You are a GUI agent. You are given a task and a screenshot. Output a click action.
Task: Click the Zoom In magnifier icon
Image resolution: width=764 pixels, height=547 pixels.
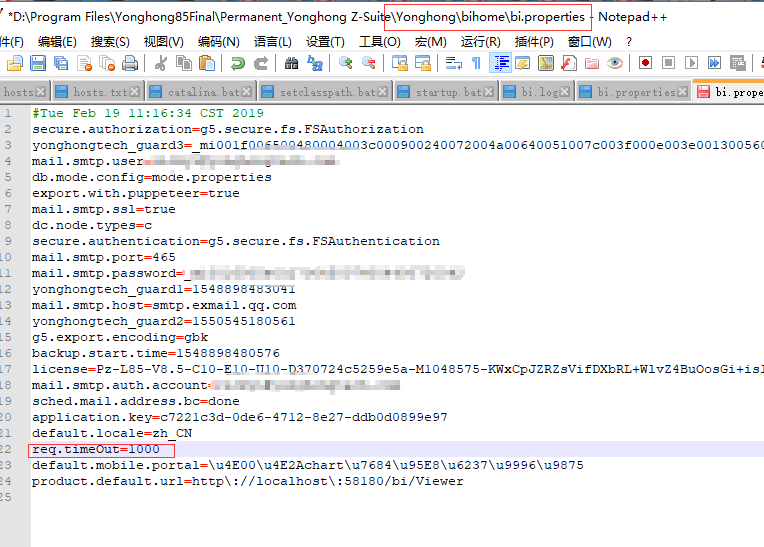(x=345, y=64)
